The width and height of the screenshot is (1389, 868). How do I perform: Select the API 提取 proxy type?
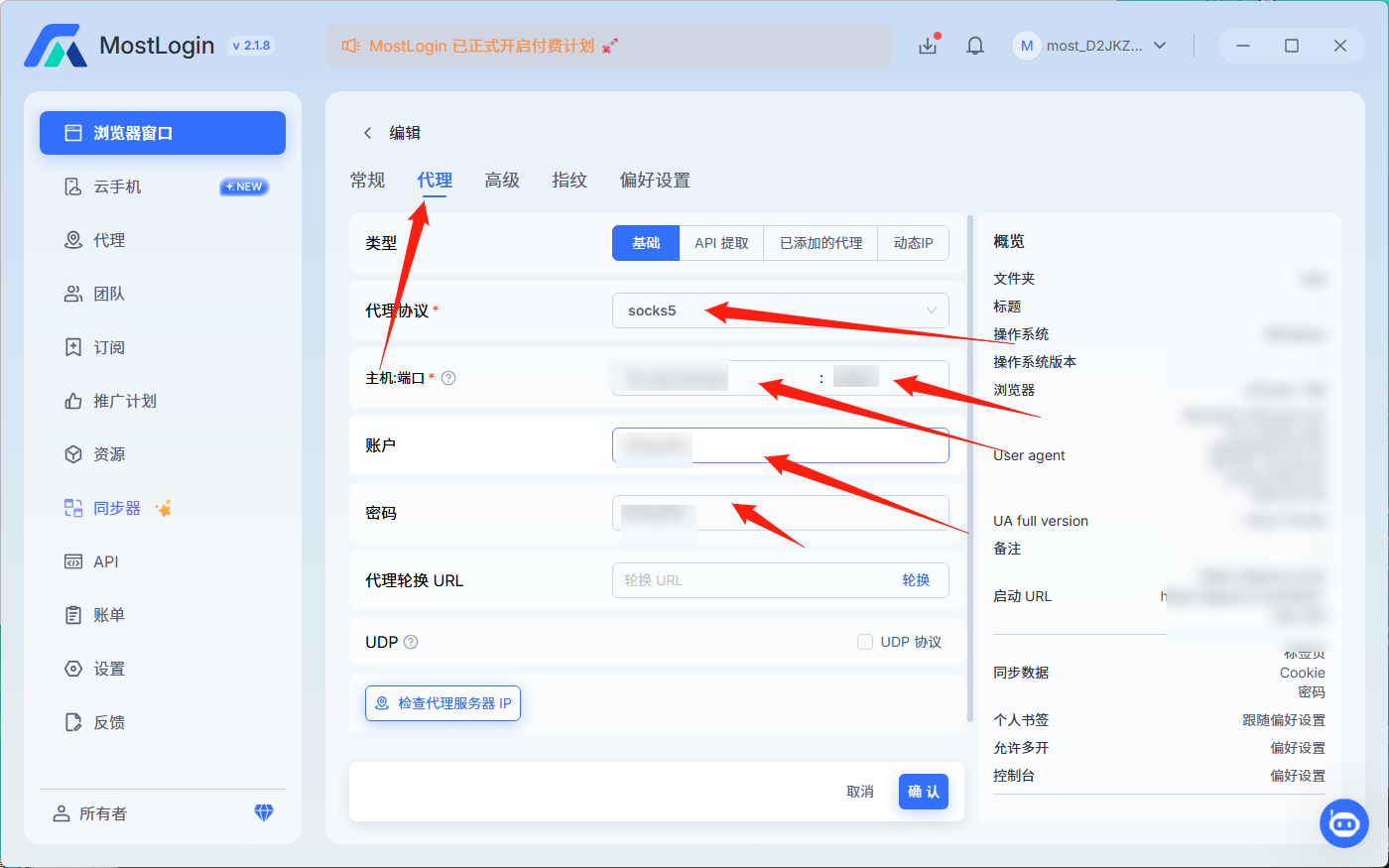[x=721, y=243]
